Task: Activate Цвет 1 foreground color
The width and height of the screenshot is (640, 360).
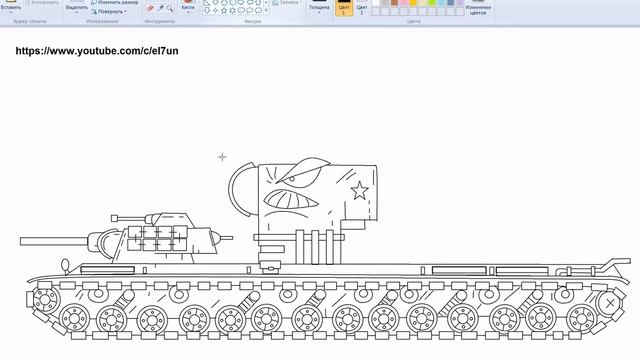Action: coord(344,8)
